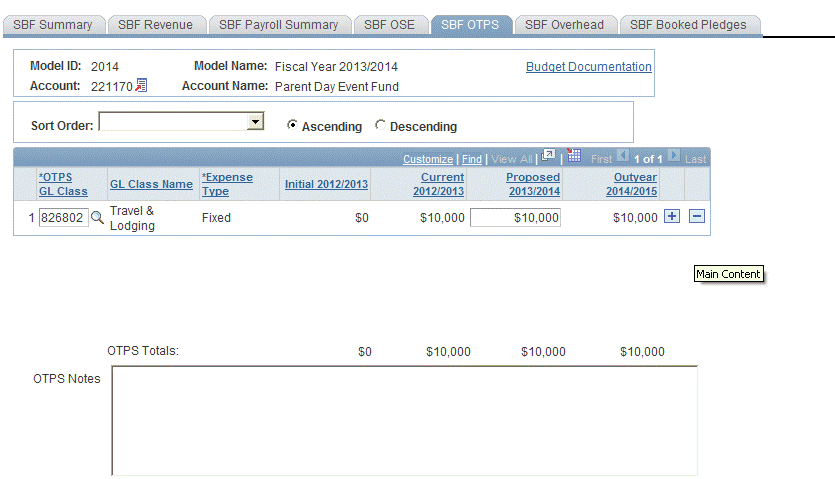The height and width of the screenshot is (479, 835).
Task: Add a new row with plus button
Action: [671, 216]
